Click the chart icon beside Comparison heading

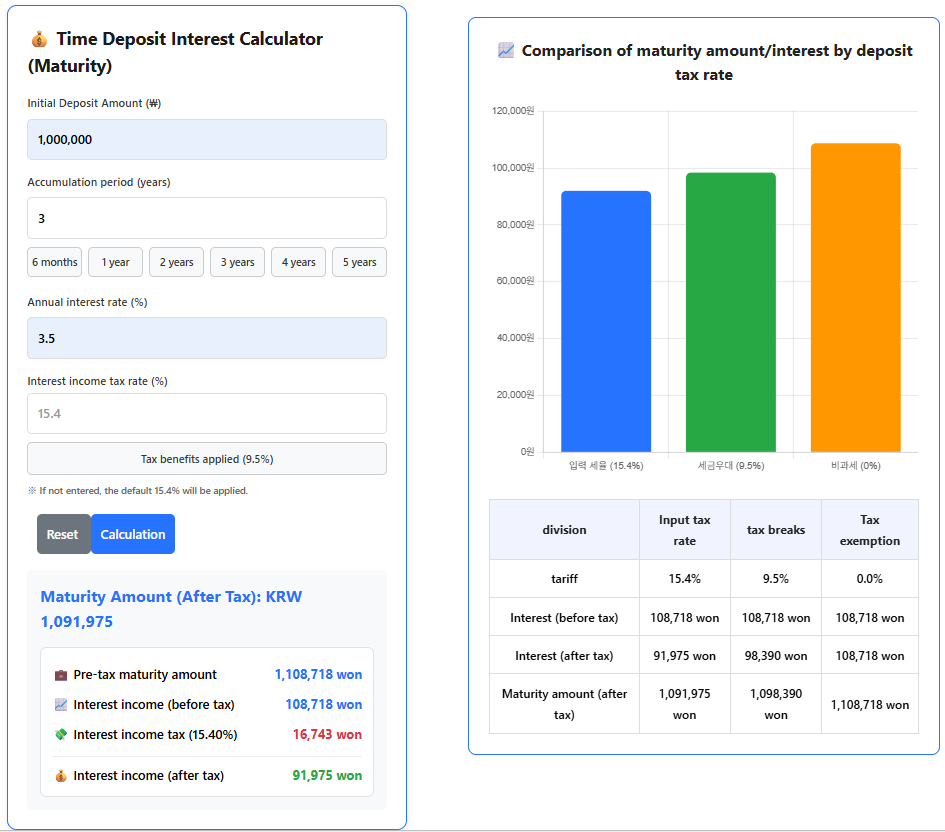506,51
